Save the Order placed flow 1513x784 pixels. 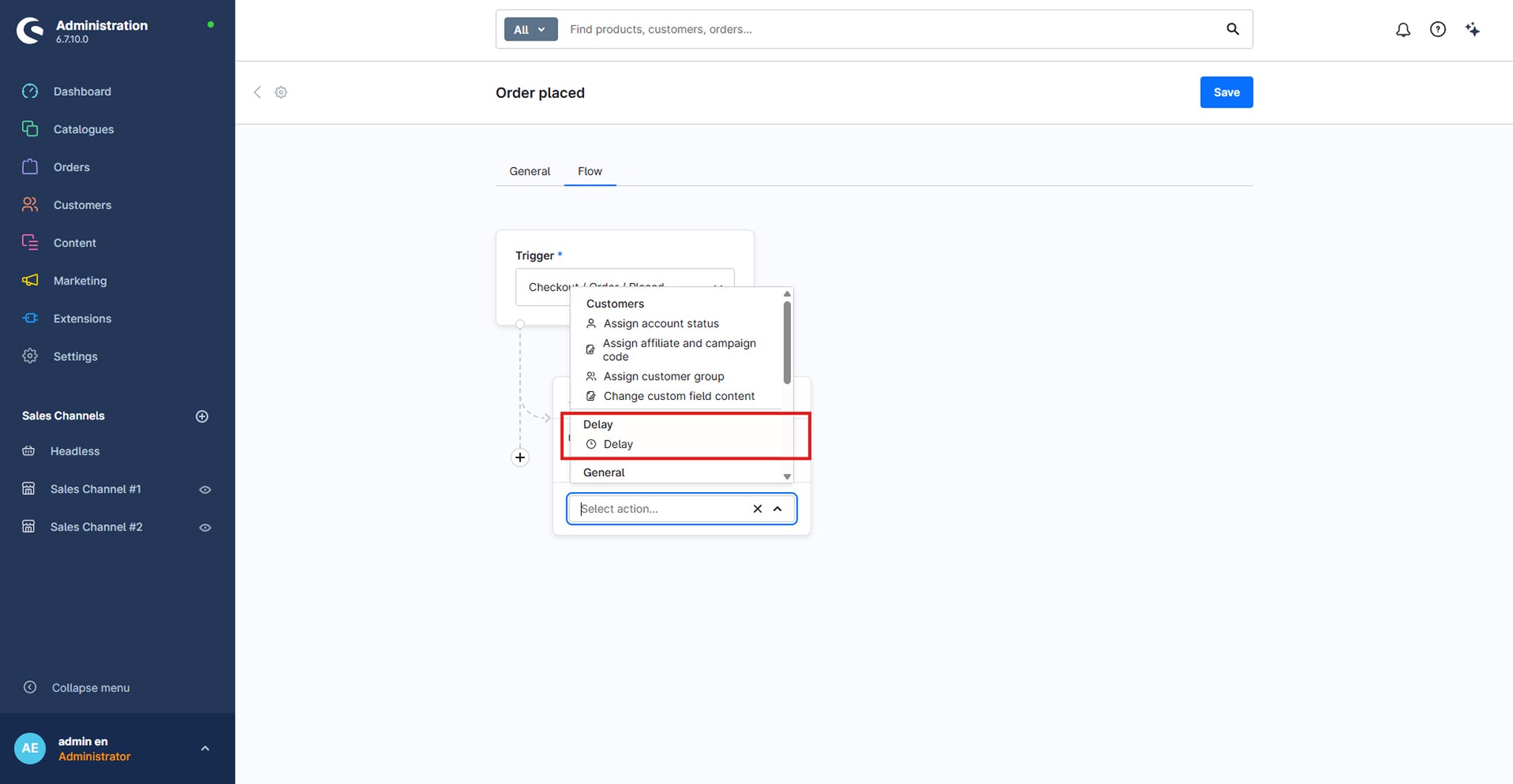pos(1226,92)
